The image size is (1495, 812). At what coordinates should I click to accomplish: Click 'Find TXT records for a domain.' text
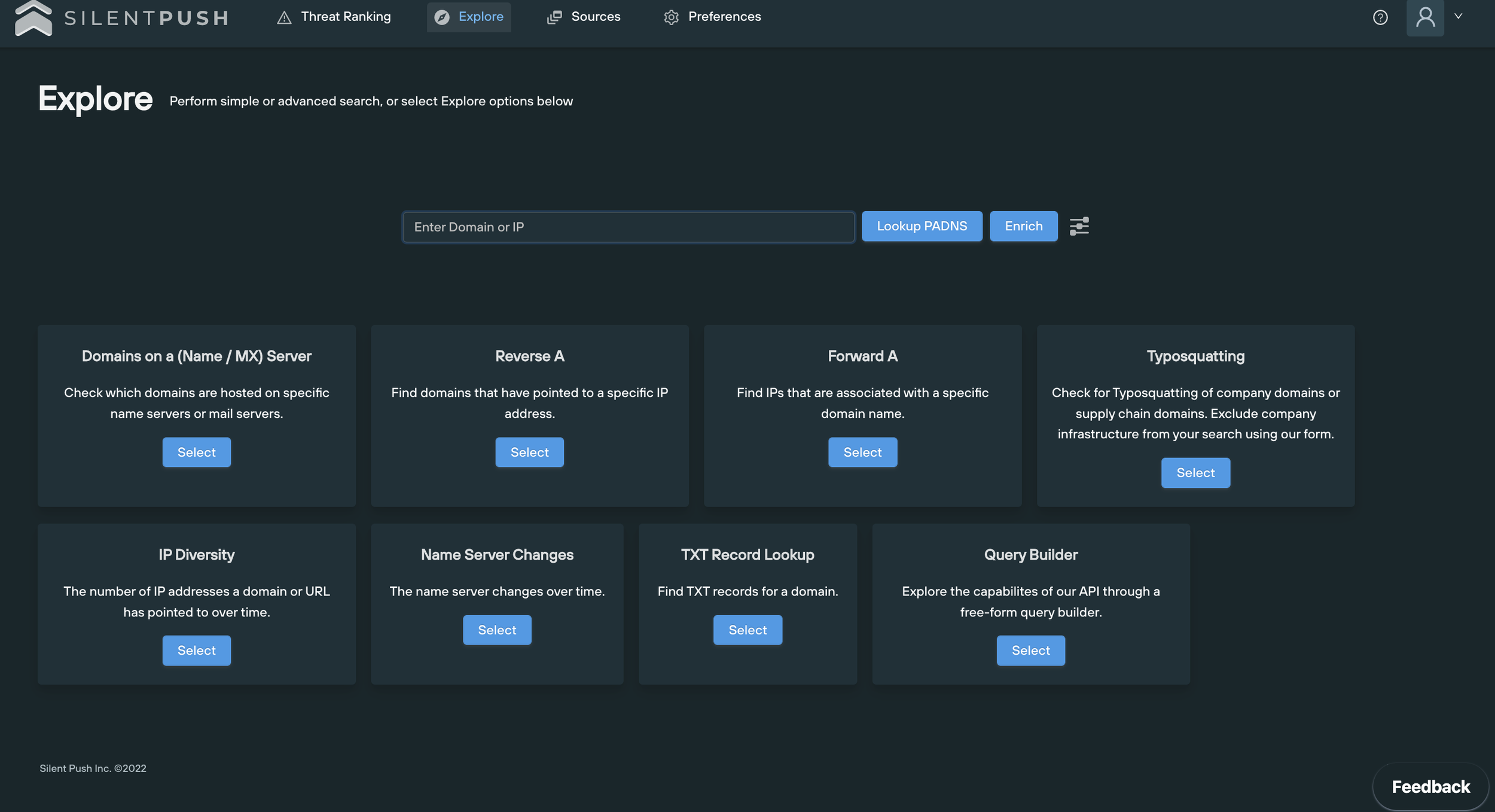(x=747, y=591)
